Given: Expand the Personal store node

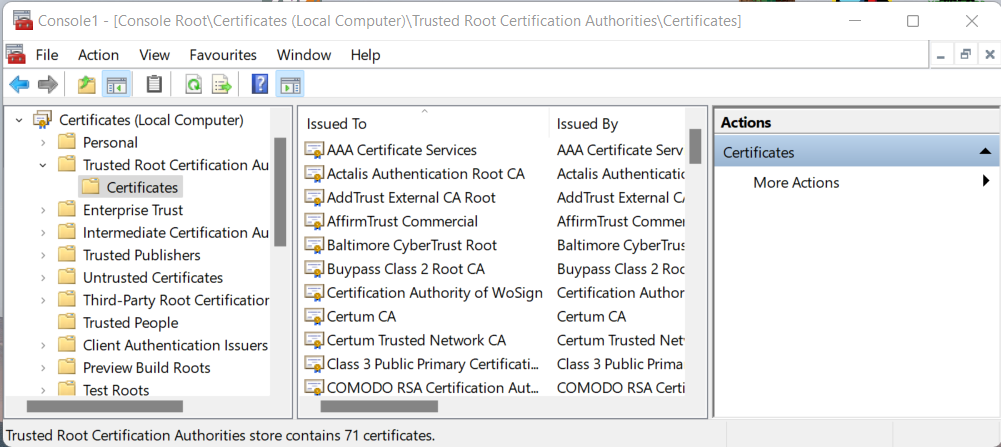Looking at the screenshot, I should 43,142.
